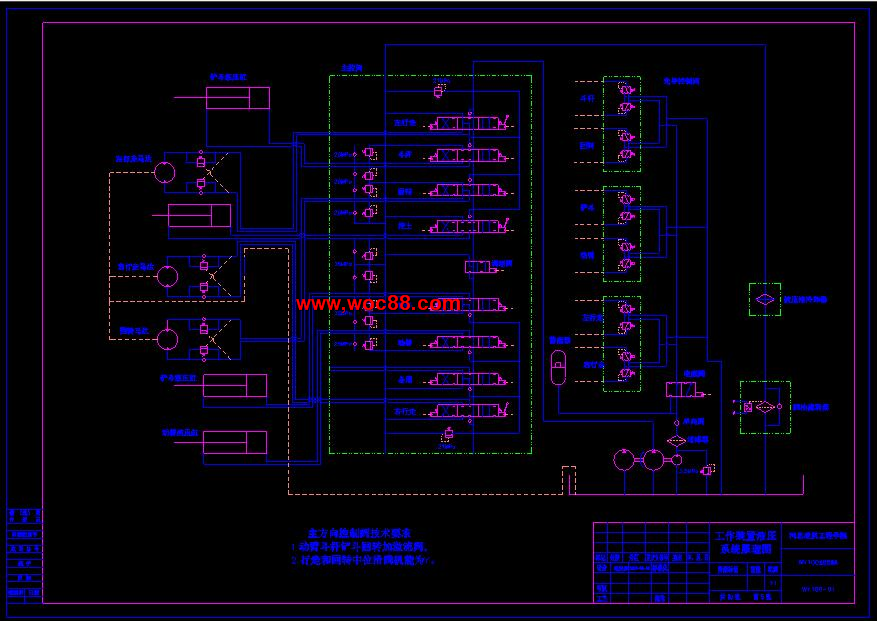The height and width of the screenshot is (621, 877).
Task: Select technical requirement note line 2
Action: 363,559
